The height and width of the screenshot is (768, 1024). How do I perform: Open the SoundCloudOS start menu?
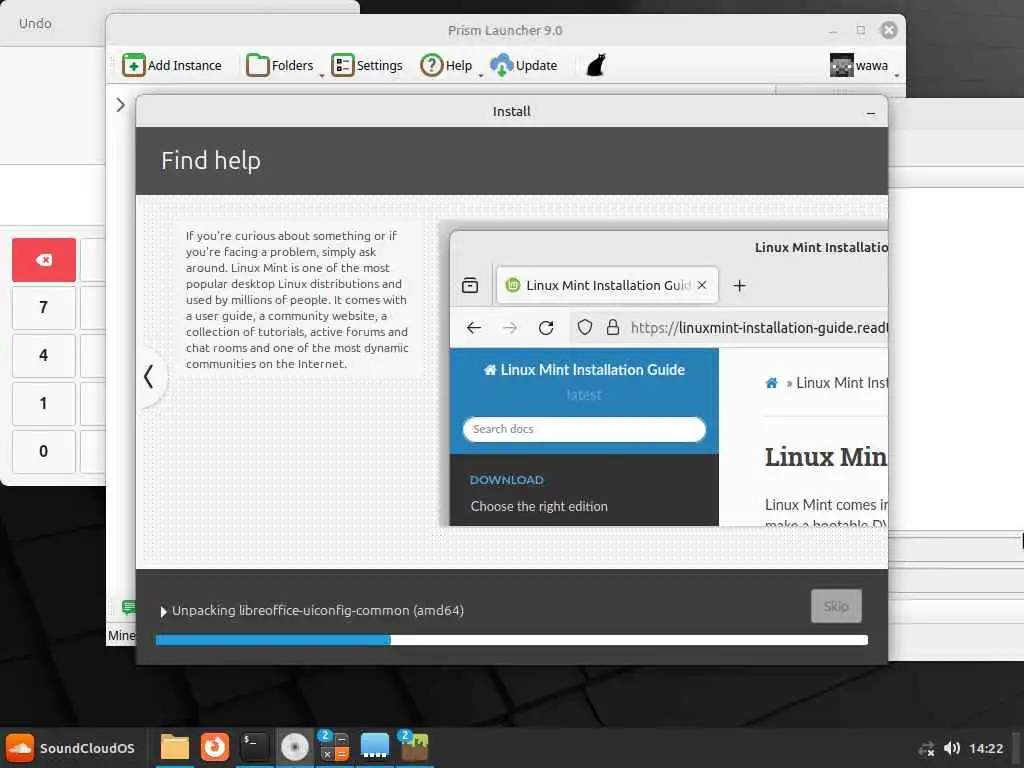[70, 748]
